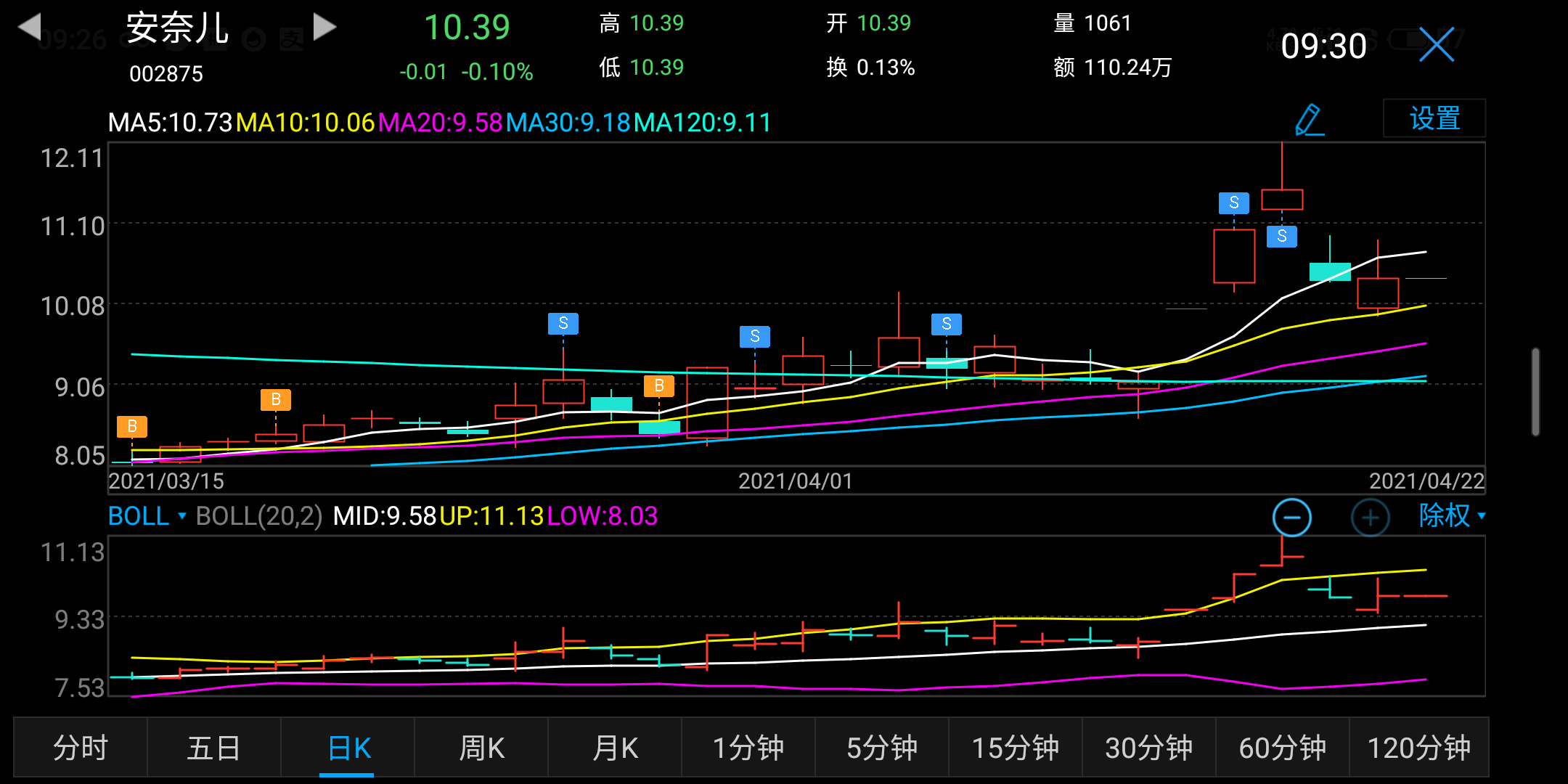The image size is (1568, 784).
Task: Click the 09:30 time display
Action: point(1323,46)
